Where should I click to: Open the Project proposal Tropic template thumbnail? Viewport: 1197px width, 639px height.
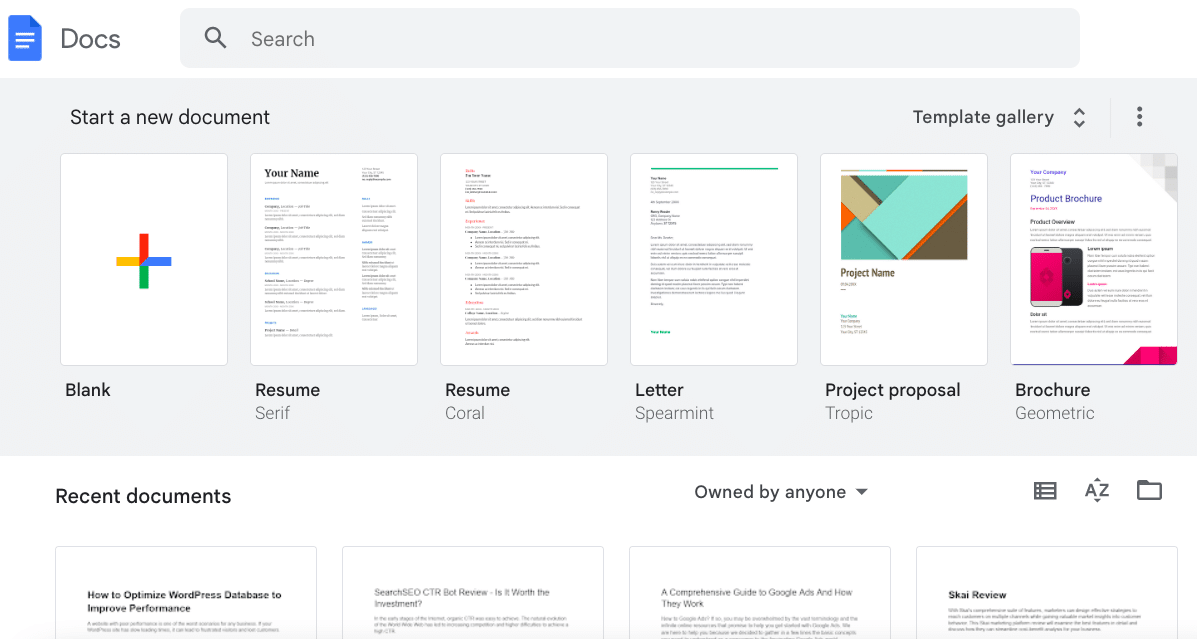pos(904,260)
